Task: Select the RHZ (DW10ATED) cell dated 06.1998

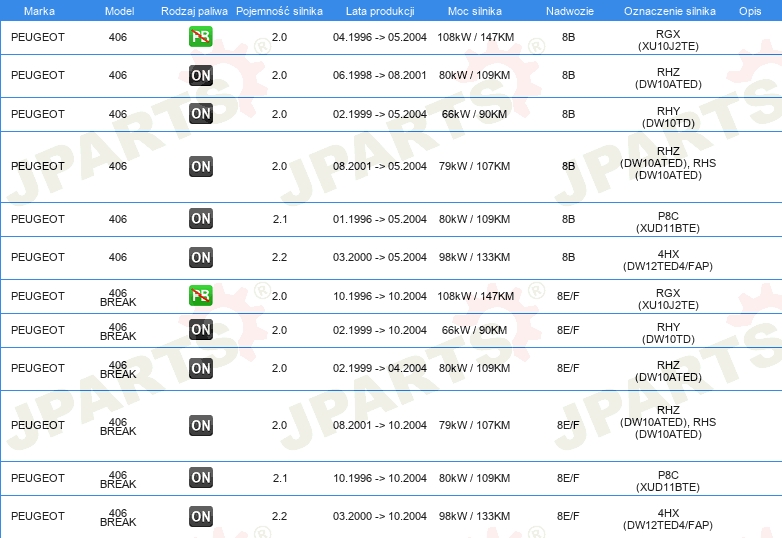Action: click(x=668, y=78)
